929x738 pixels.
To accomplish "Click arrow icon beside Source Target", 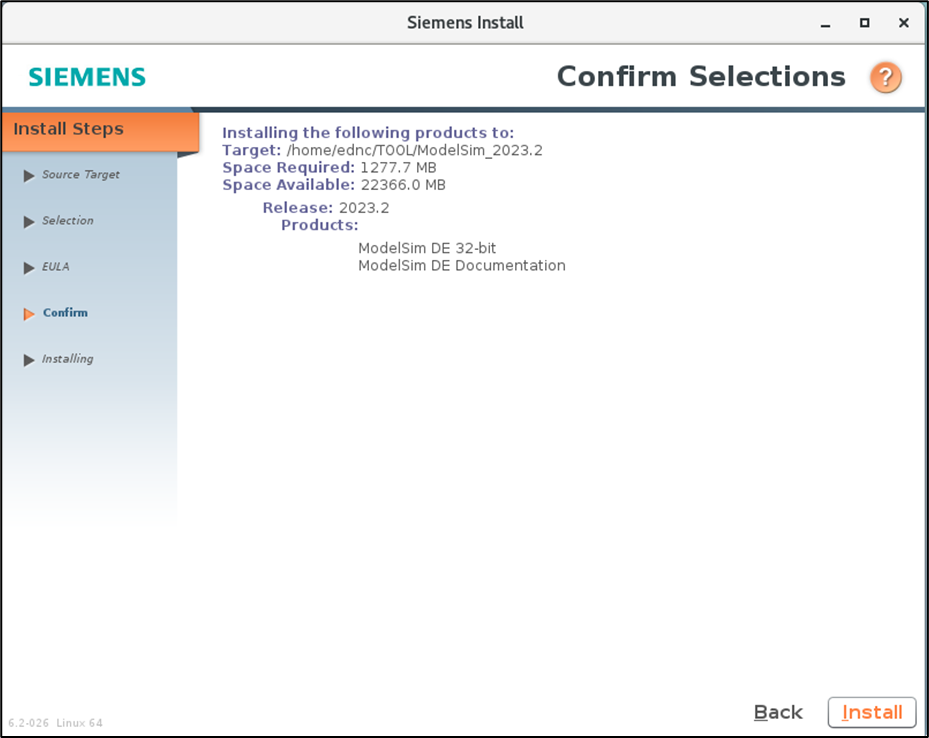I will (x=28, y=176).
